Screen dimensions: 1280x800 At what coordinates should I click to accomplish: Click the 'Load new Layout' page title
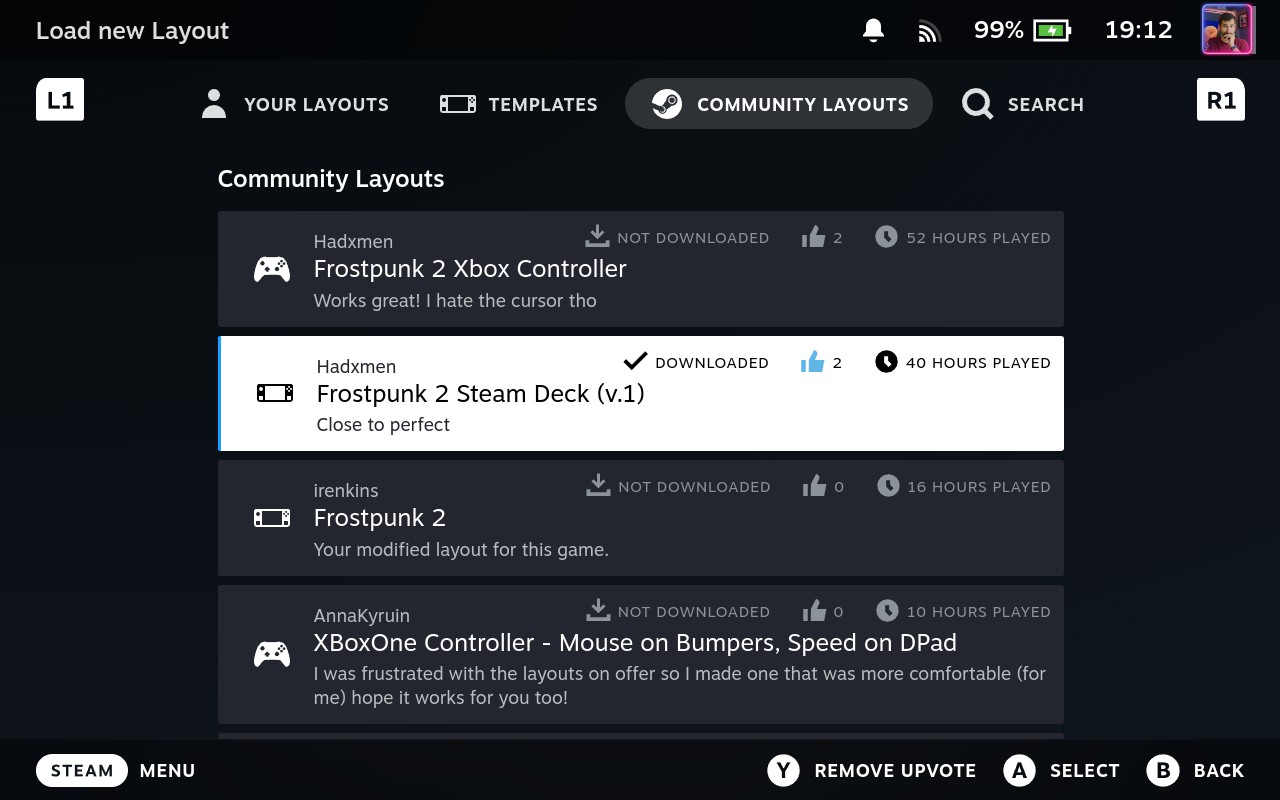coord(132,31)
